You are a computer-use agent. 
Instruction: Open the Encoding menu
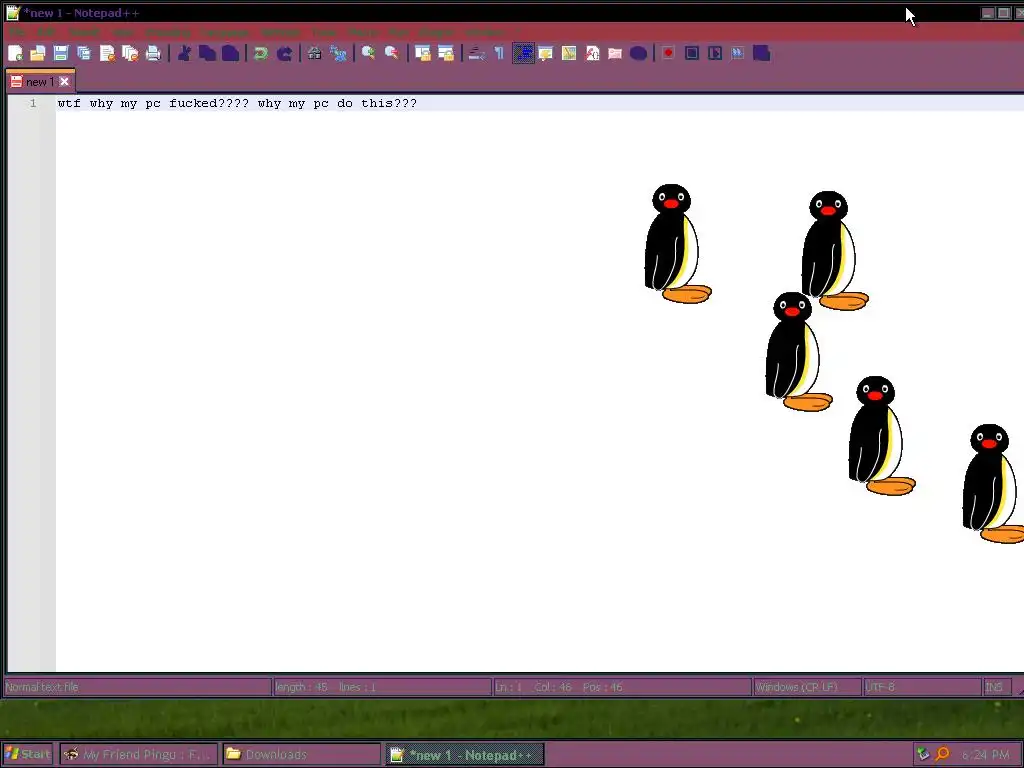(168, 32)
